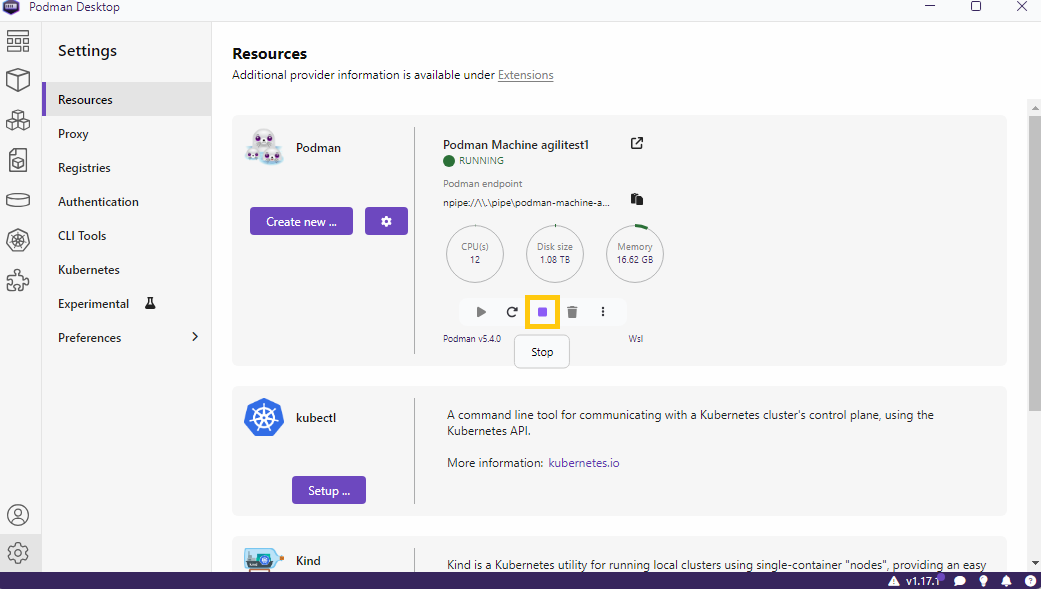Open the Kubernetes view from sidebar helm icon
The width and height of the screenshot is (1041, 589).
tap(18, 240)
